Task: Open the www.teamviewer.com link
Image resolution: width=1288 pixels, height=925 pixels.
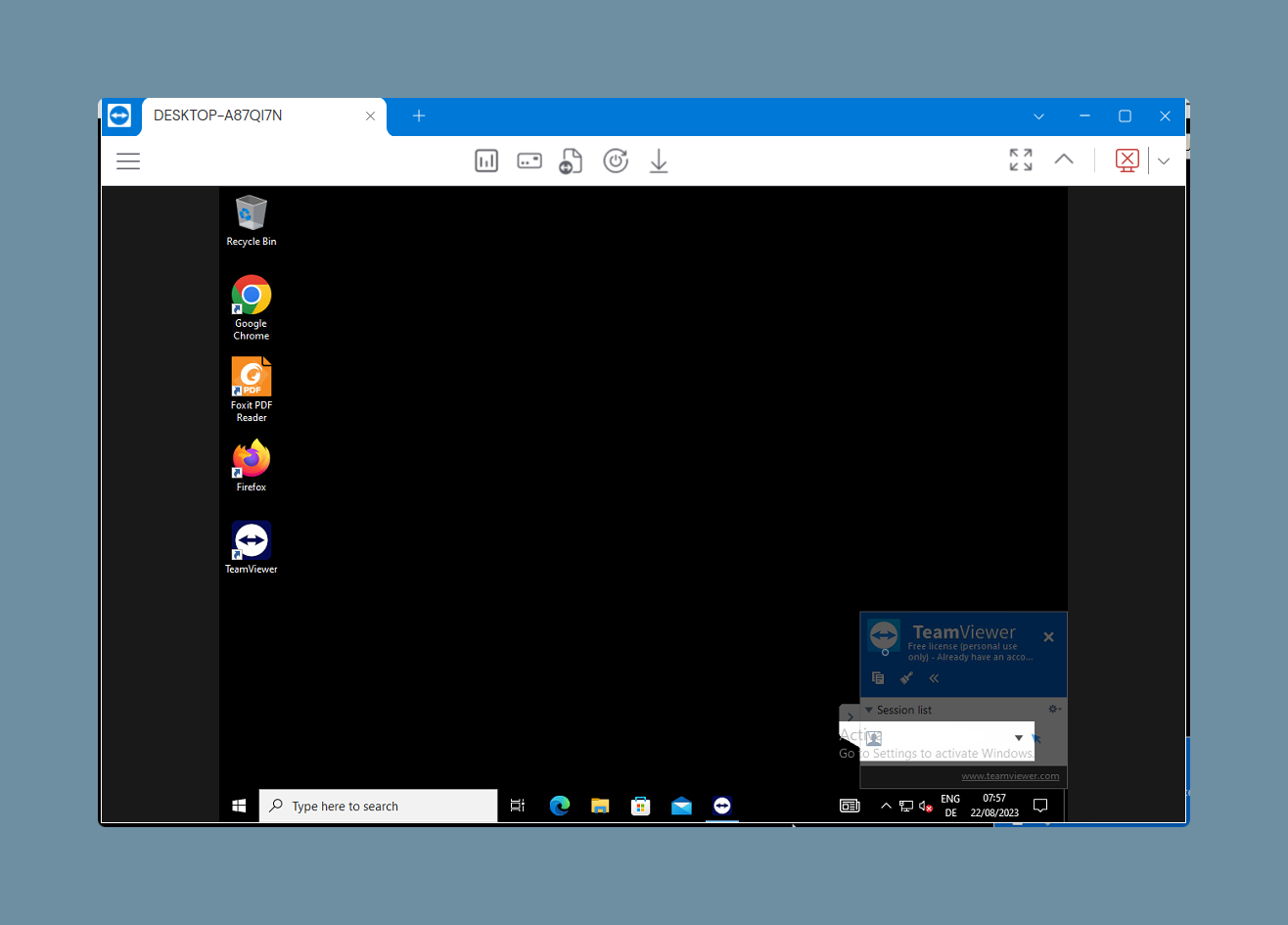Action: (1010, 776)
